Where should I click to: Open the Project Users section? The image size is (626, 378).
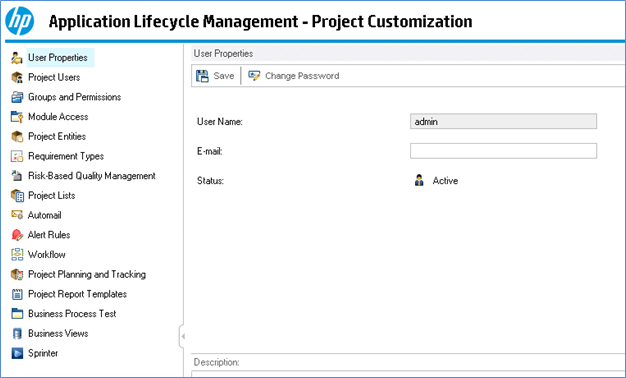click(x=54, y=77)
